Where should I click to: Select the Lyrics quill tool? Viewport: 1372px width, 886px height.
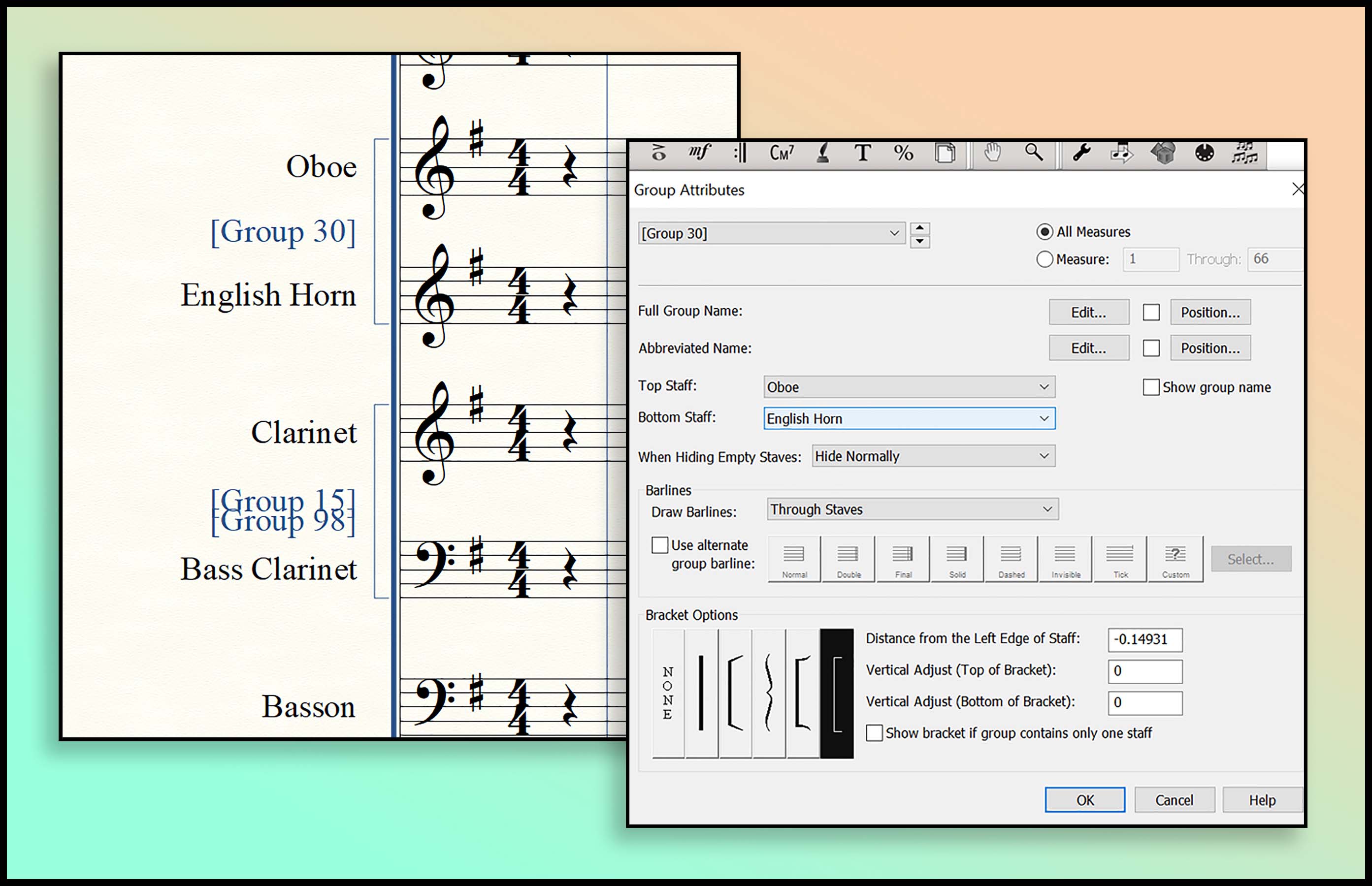point(823,153)
